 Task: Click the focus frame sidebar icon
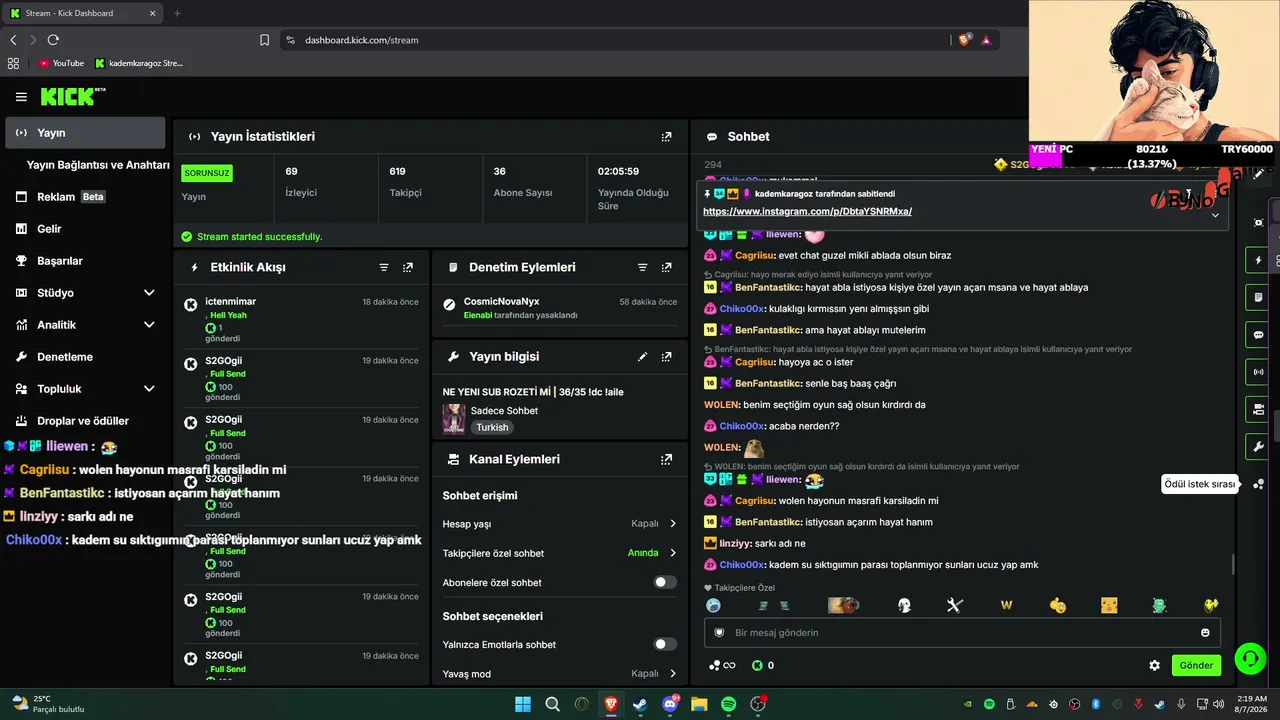click(x=1259, y=222)
